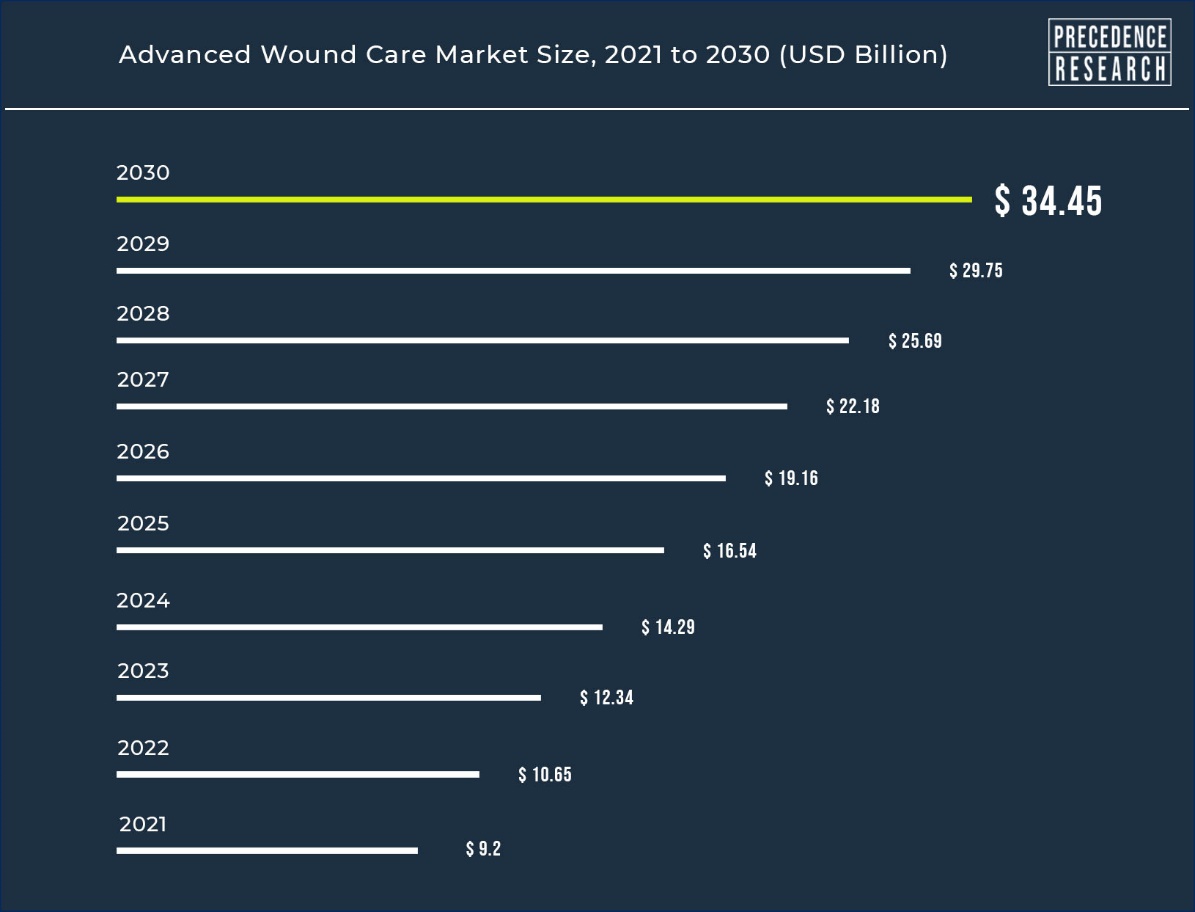Screen dimensions: 1195x912
Task: Click the $ 16.54 value label
Action: pos(730,551)
